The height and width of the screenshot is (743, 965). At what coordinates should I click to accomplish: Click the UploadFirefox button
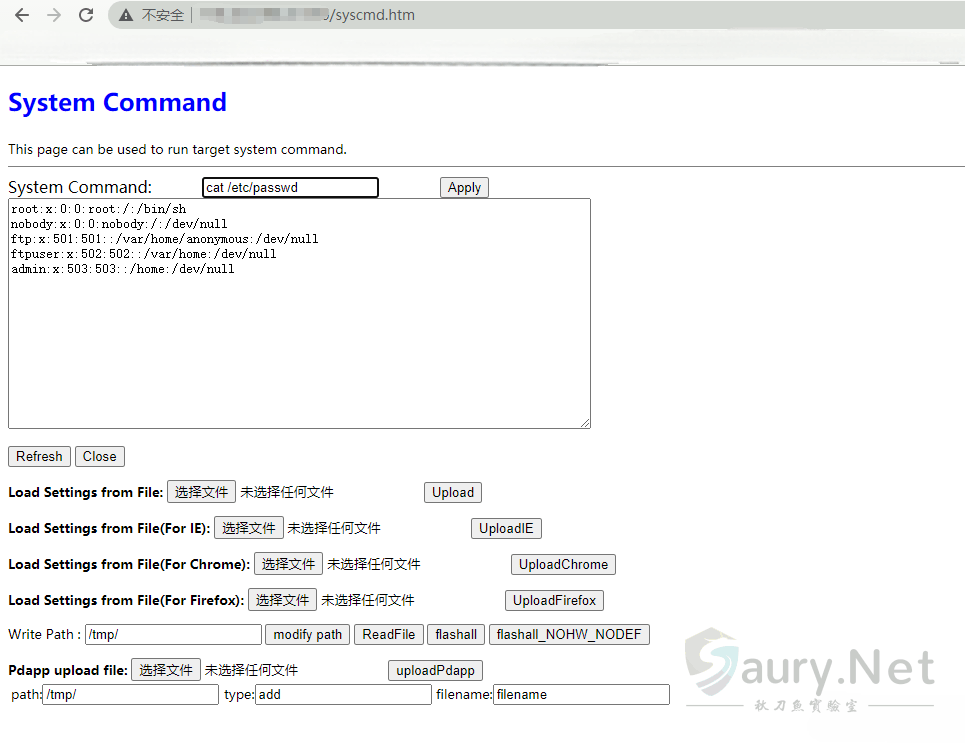[x=554, y=600]
